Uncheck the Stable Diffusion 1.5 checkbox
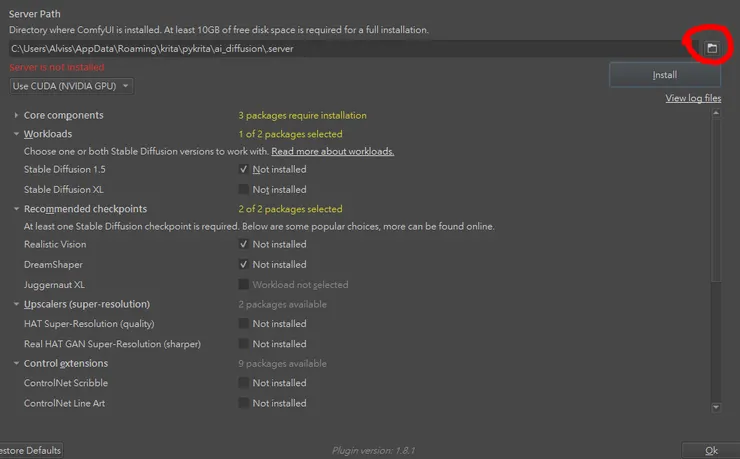This screenshot has height=459, width=740. point(244,170)
